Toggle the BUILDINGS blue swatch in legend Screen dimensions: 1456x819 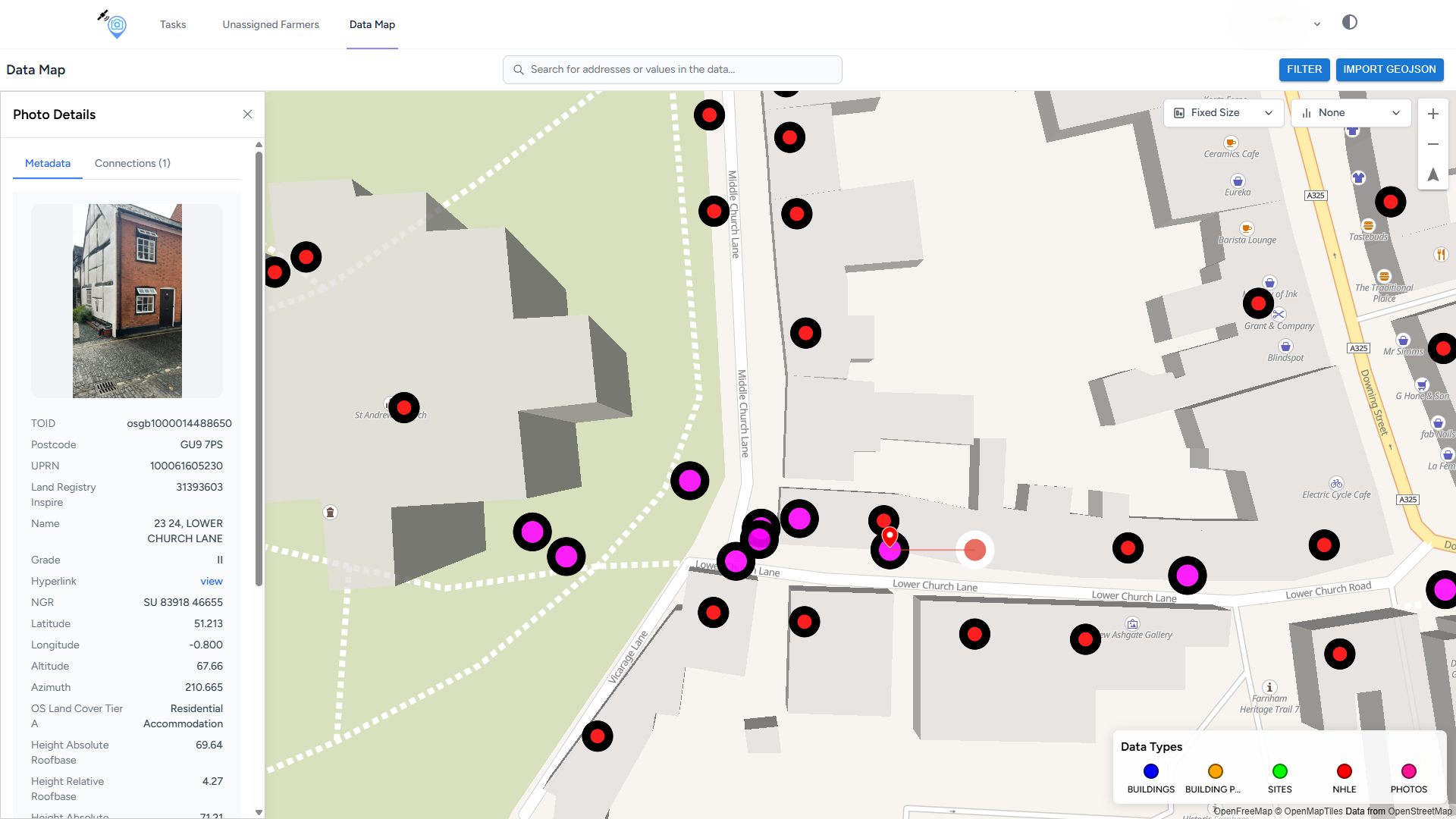coord(1150,771)
